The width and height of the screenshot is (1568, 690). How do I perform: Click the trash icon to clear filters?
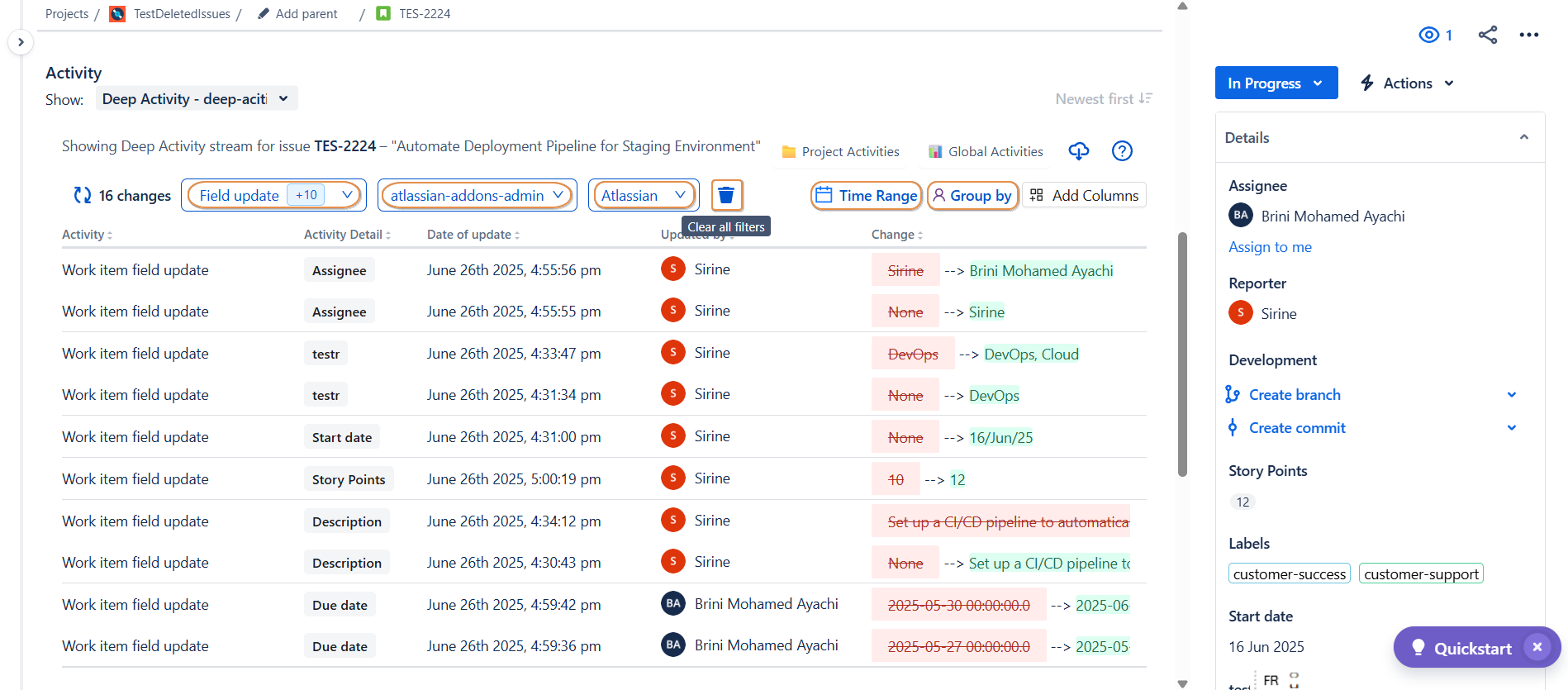(726, 195)
